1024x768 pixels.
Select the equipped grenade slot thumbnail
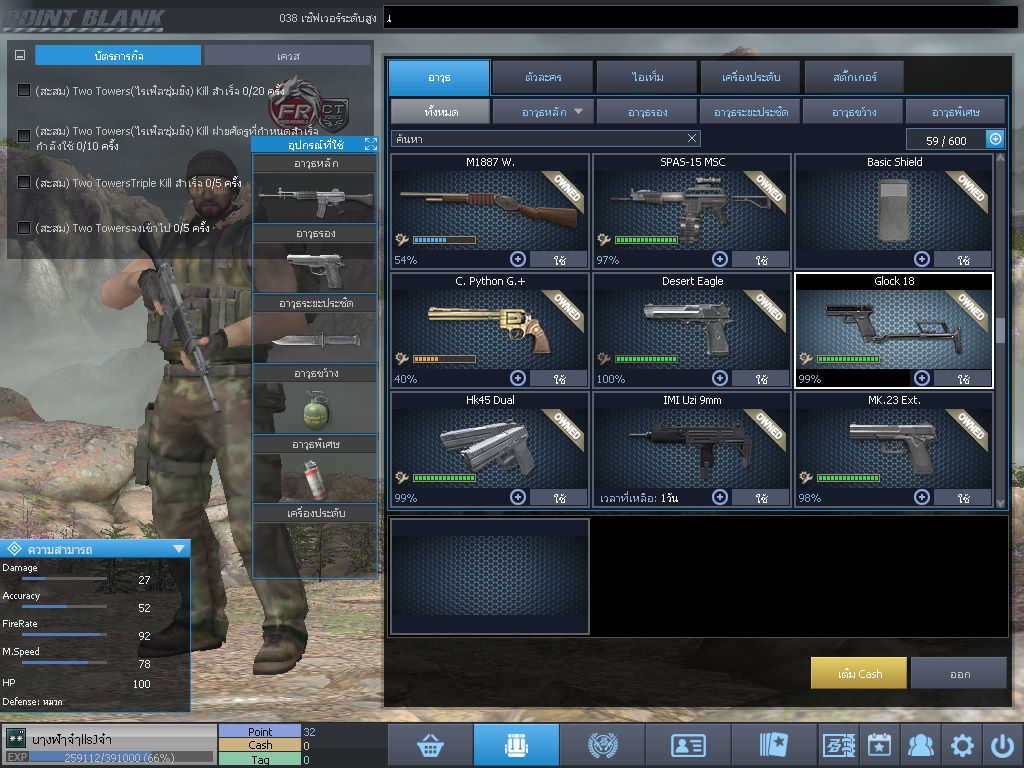coord(315,408)
